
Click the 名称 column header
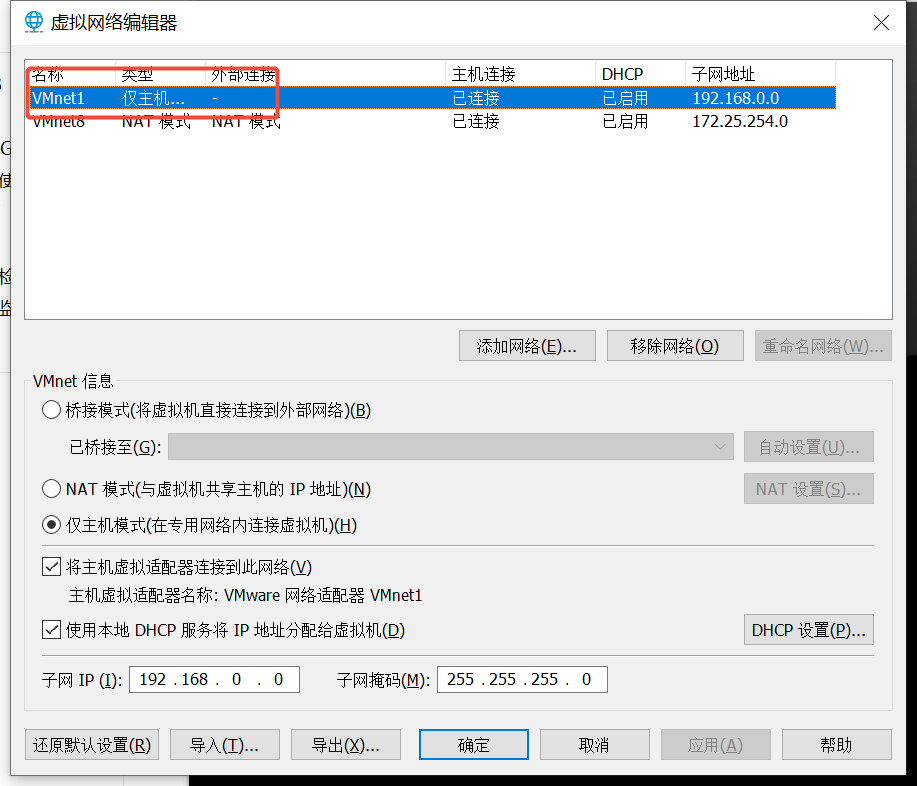tap(71, 74)
